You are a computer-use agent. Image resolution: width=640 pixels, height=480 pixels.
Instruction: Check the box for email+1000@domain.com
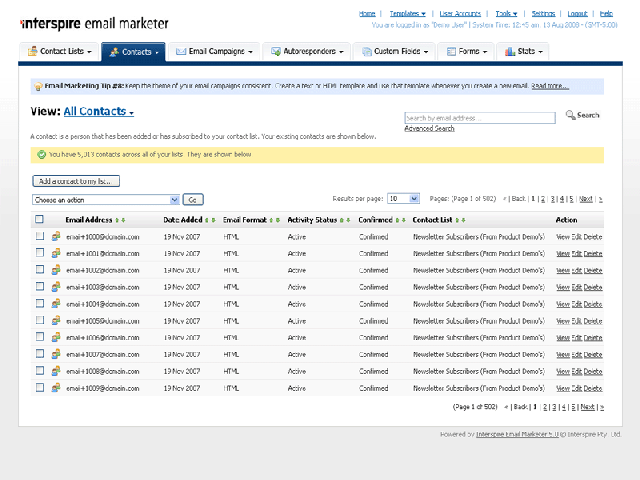(x=40, y=236)
